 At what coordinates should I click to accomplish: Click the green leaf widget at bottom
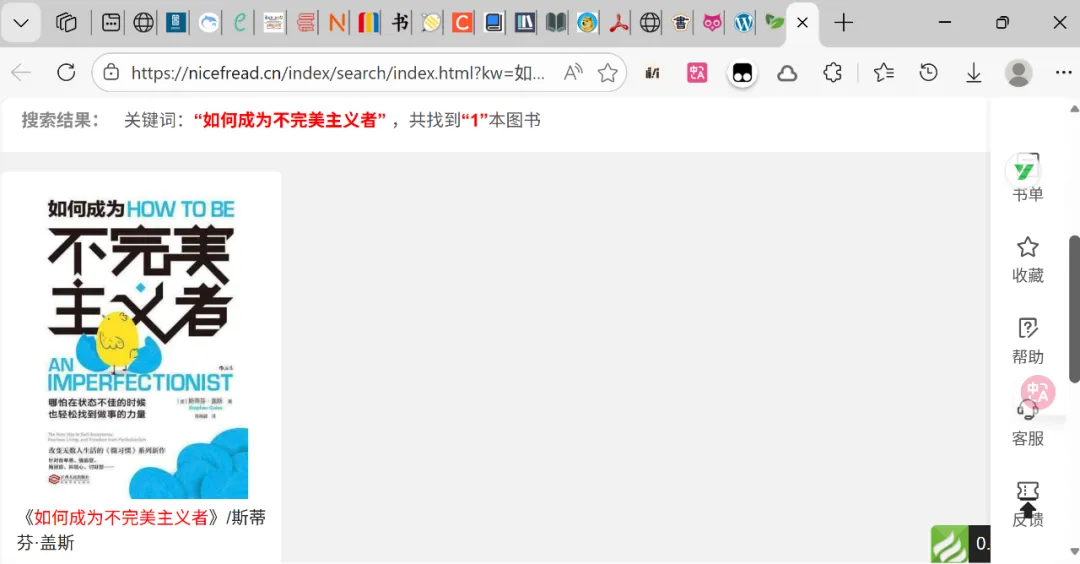click(x=950, y=545)
